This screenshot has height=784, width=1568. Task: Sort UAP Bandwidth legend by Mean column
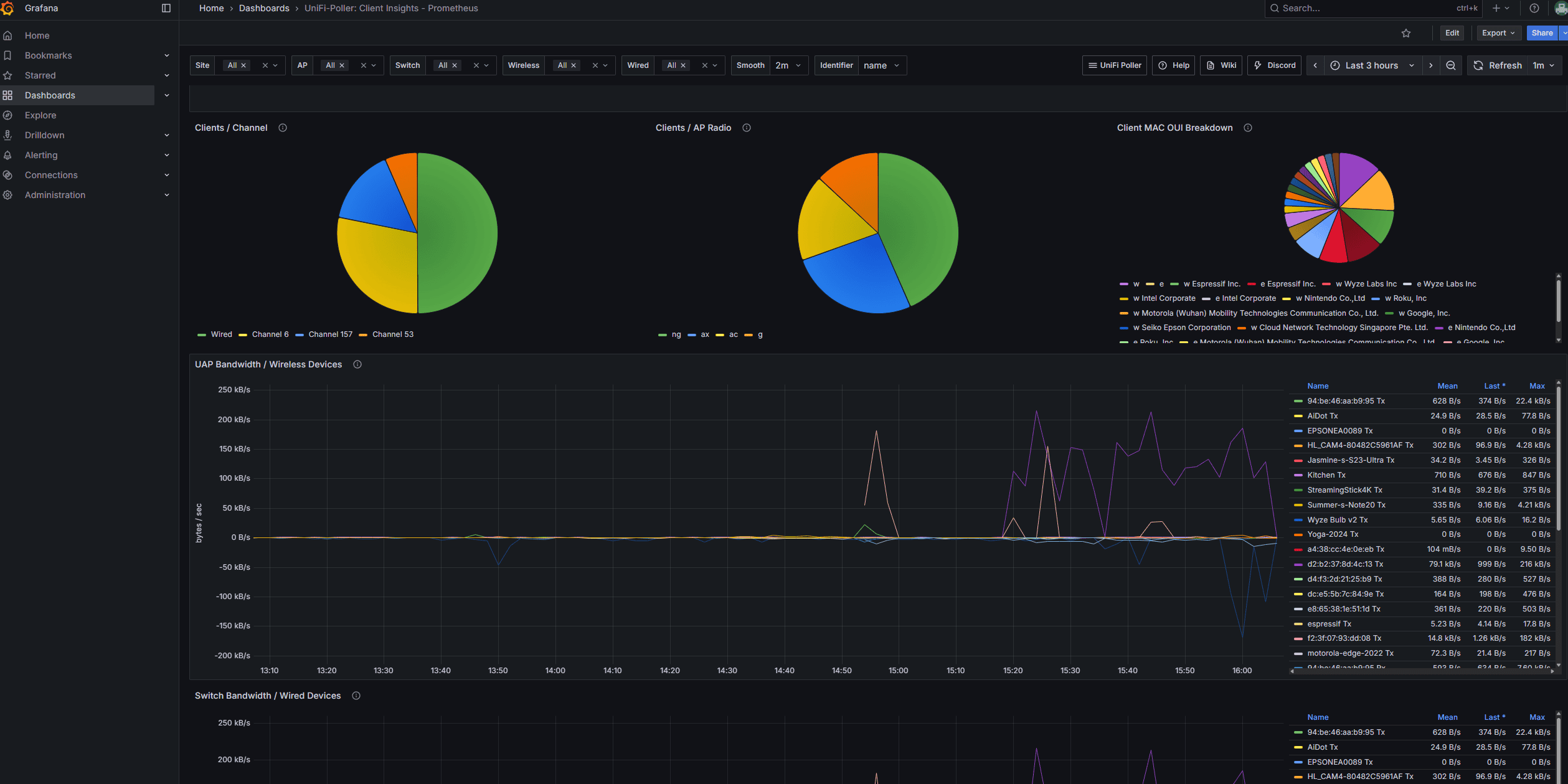pyautogui.click(x=1447, y=386)
